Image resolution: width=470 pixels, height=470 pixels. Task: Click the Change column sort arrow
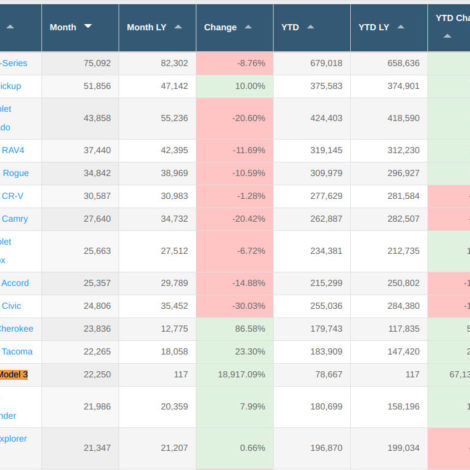(x=248, y=27)
